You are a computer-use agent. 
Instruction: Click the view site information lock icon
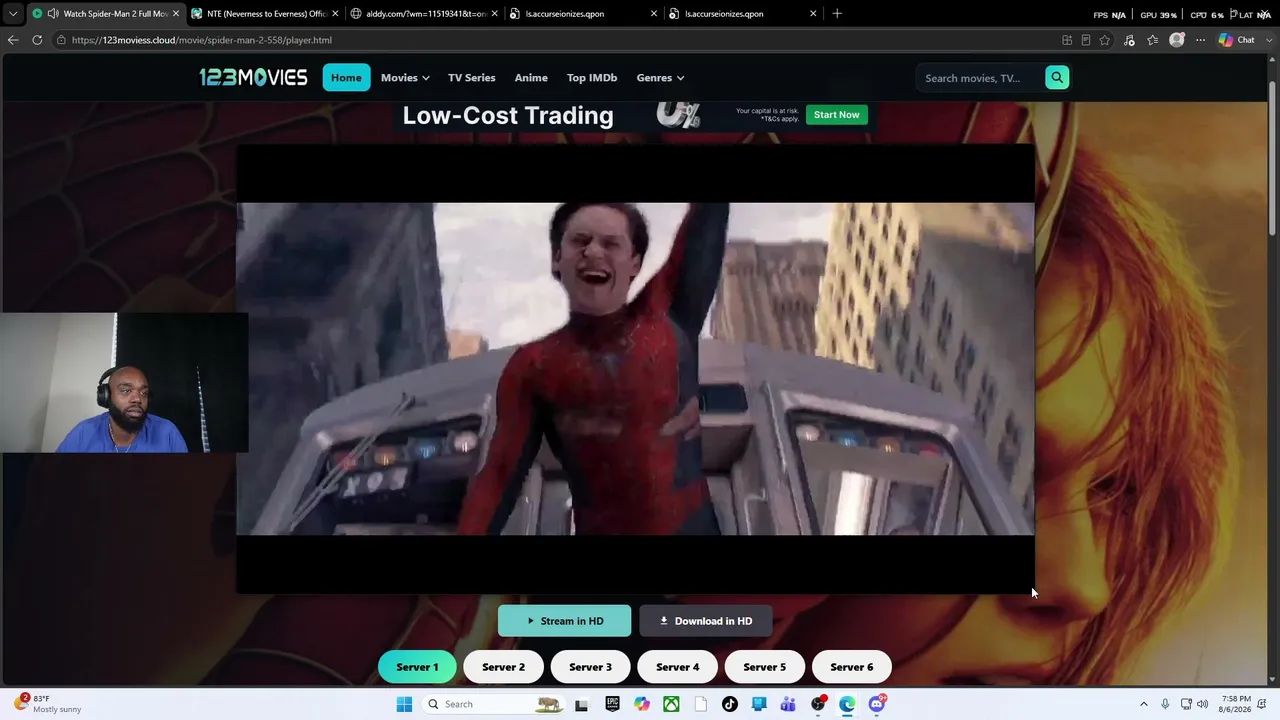click(61, 40)
